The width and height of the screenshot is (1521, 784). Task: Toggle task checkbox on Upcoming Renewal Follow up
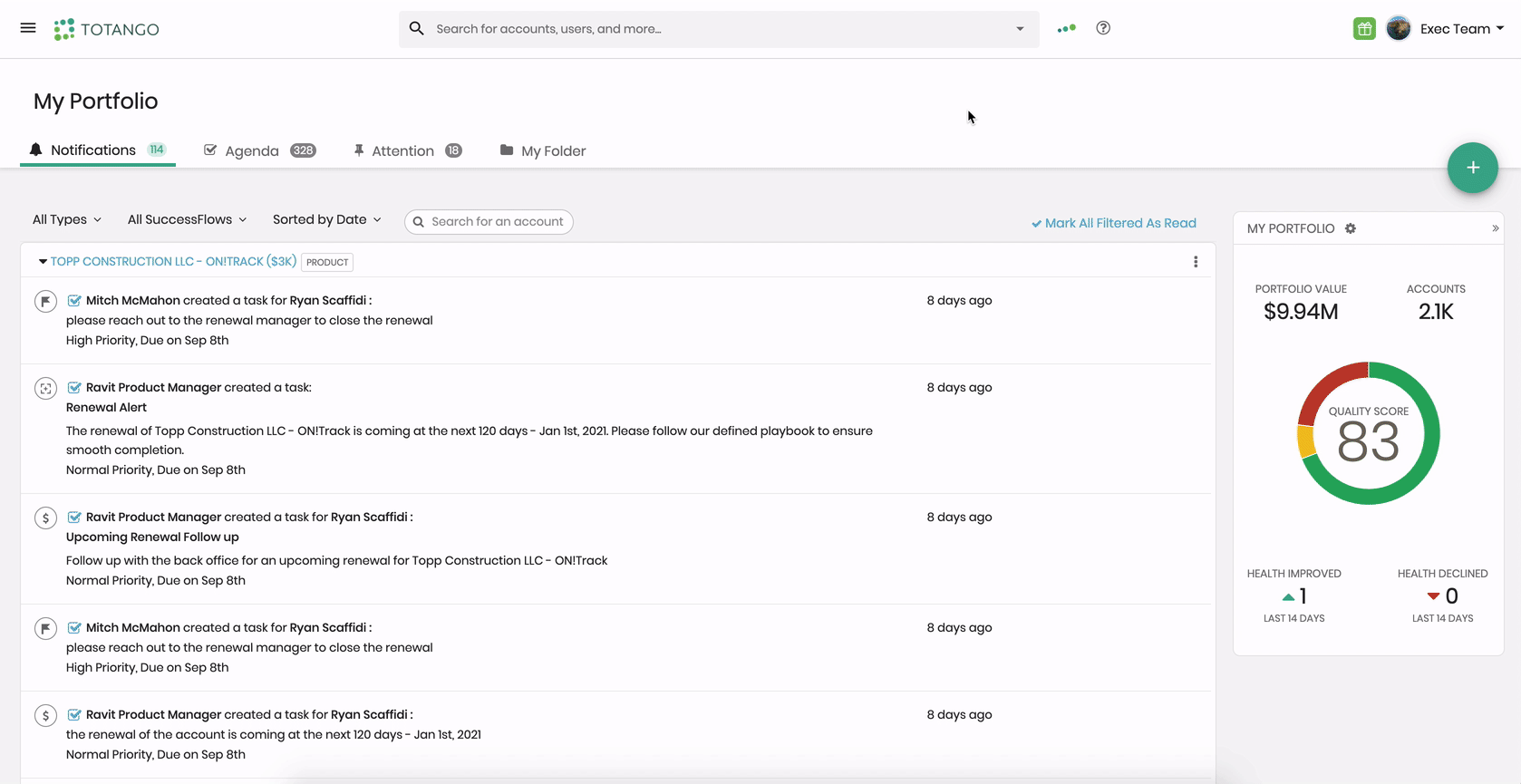coord(74,517)
